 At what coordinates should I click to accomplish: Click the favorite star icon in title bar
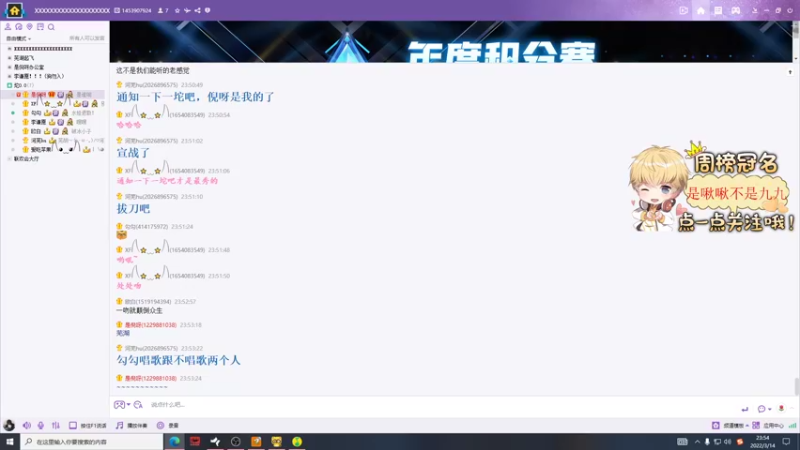coord(178,10)
